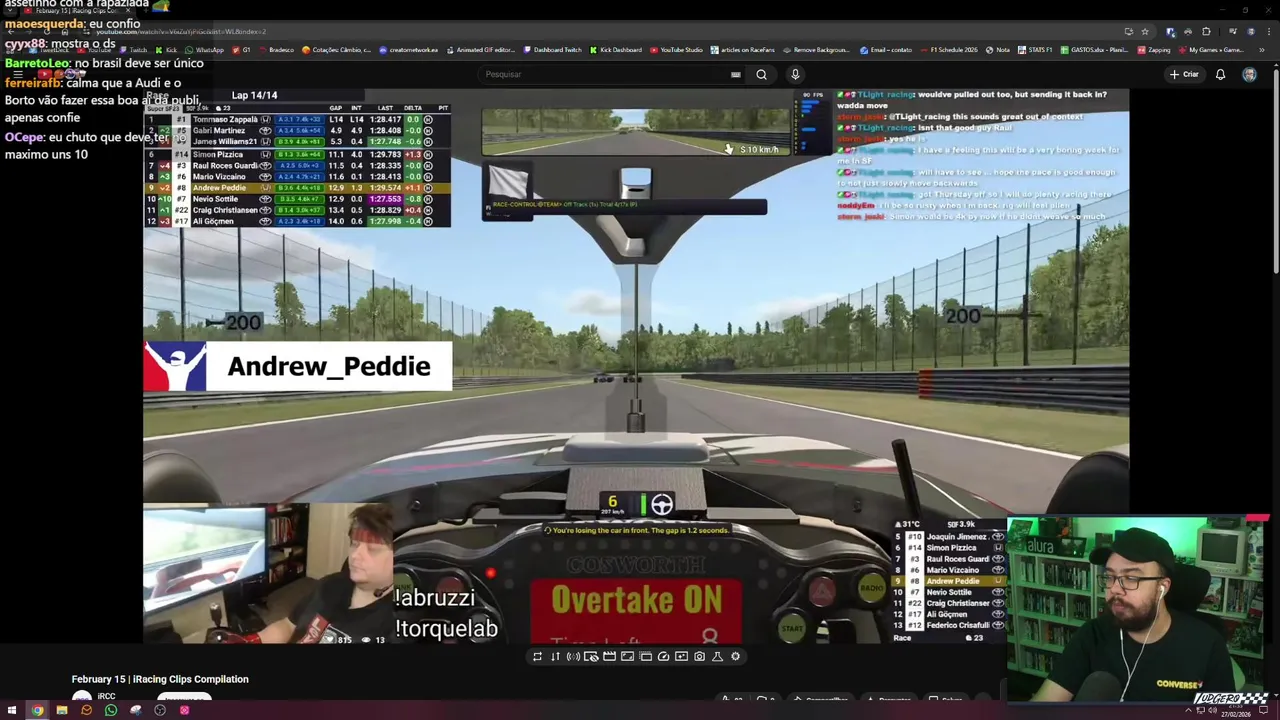
Task: Open the G1 bookmark
Action: click(240, 50)
